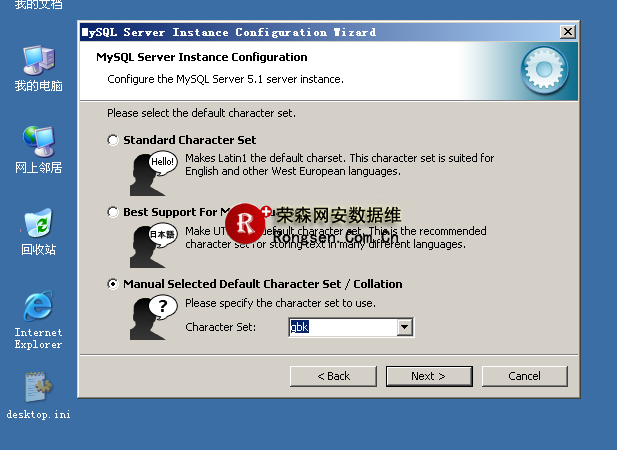Go back with the Back button
617x450 pixels.
(x=333, y=376)
